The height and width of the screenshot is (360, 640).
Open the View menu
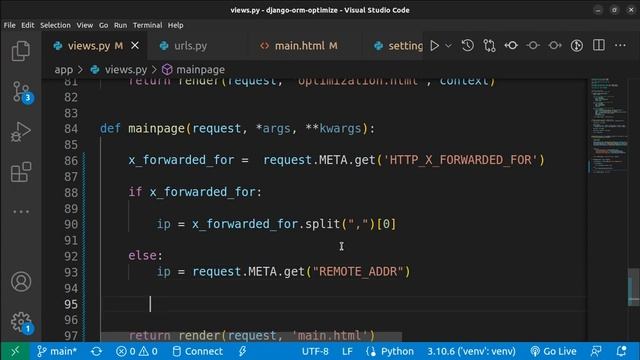point(85,25)
